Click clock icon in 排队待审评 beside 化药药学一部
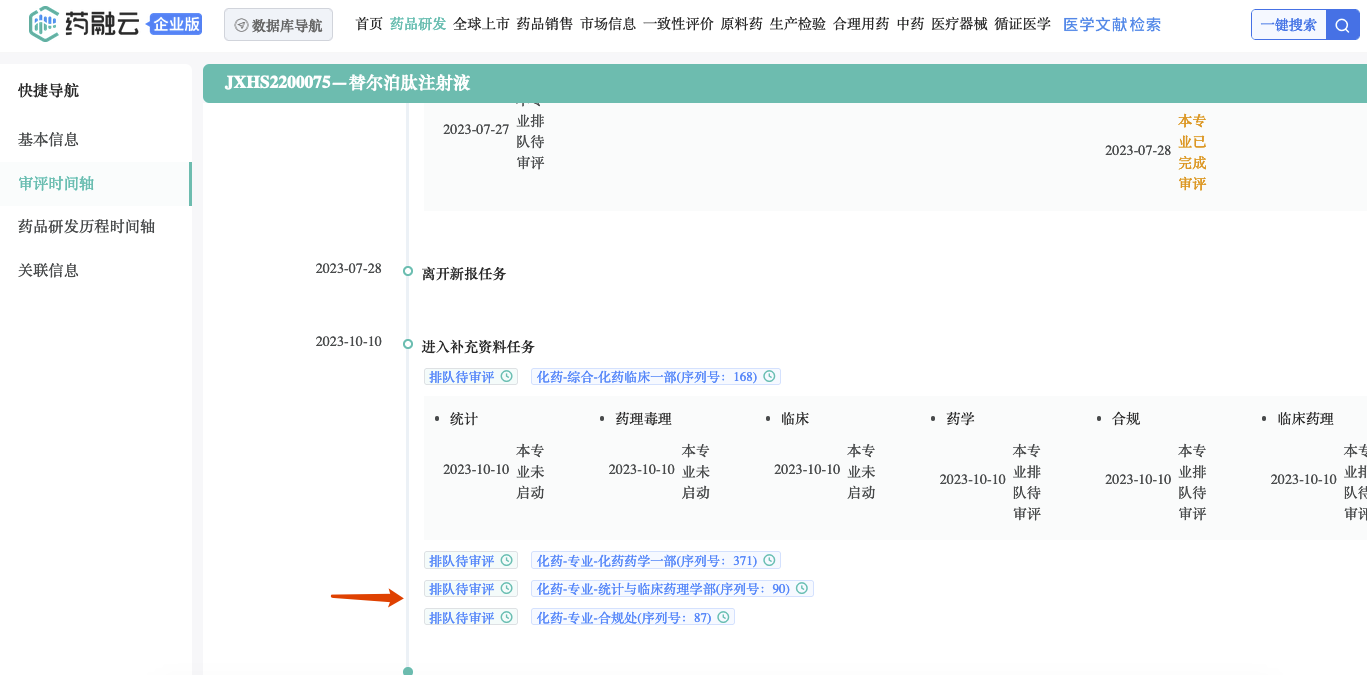This screenshot has width=1367, height=675. pyautogui.click(x=506, y=560)
